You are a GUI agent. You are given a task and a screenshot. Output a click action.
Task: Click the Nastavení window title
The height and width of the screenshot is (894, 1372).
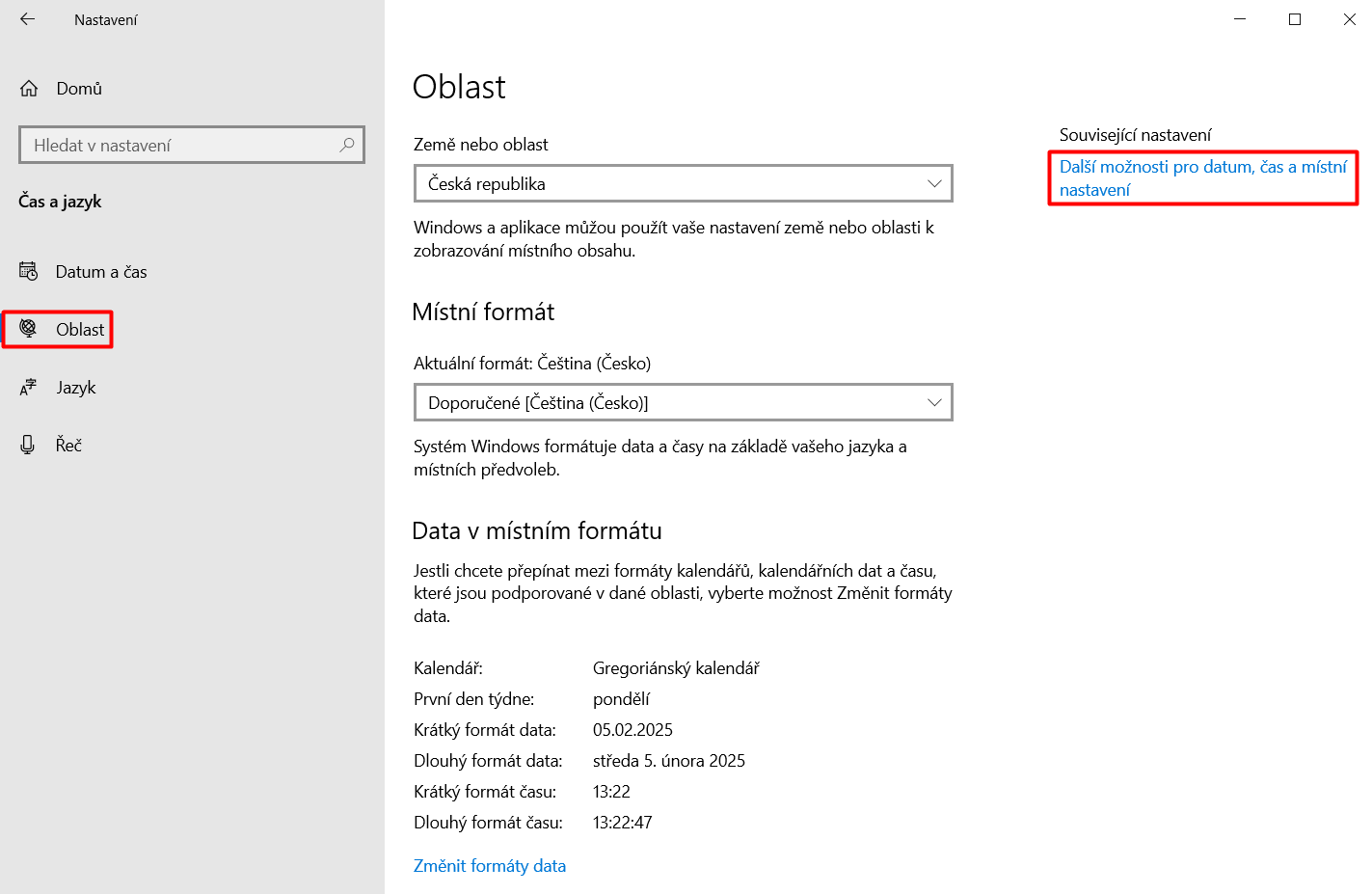[x=106, y=20]
